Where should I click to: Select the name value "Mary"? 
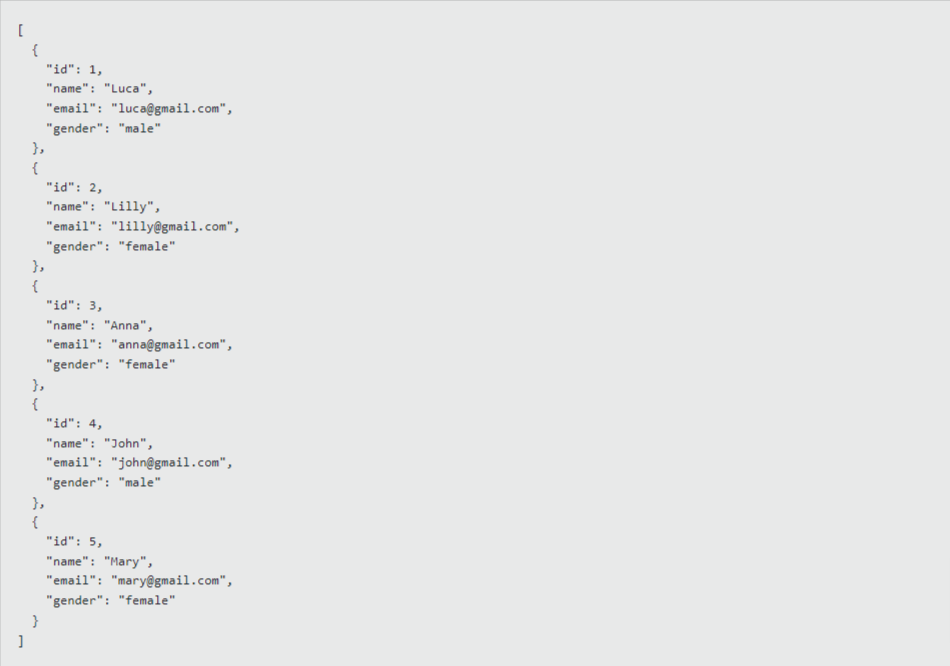[x=125, y=562]
